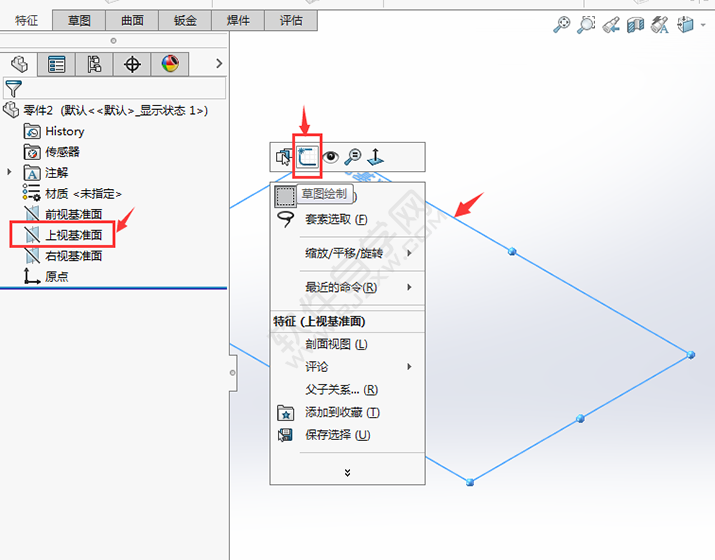Select 材质 <未指定> tree item

point(72,193)
